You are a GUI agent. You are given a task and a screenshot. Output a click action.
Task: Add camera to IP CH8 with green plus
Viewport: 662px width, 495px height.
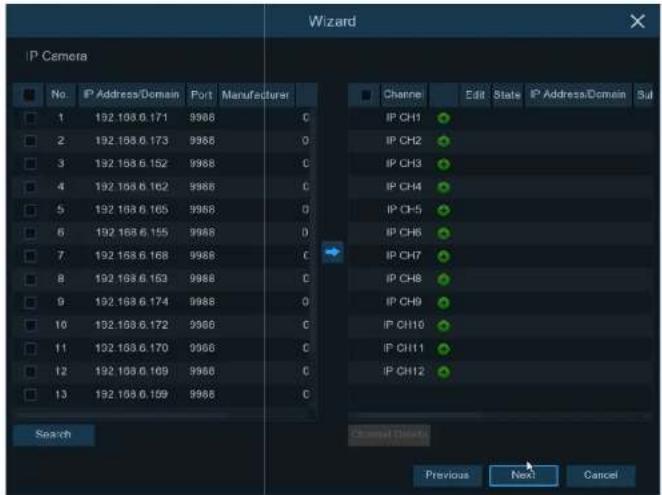point(443,279)
